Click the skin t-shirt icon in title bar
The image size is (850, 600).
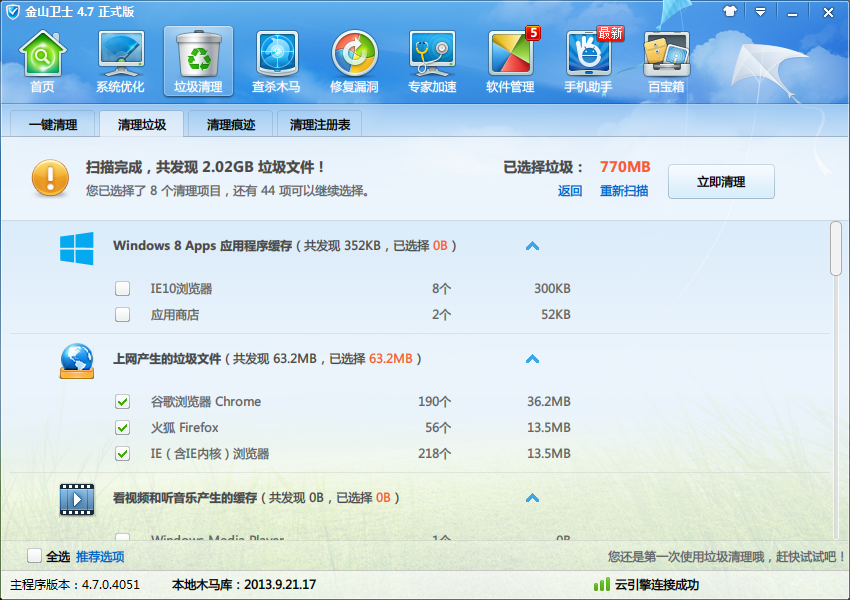730,11
